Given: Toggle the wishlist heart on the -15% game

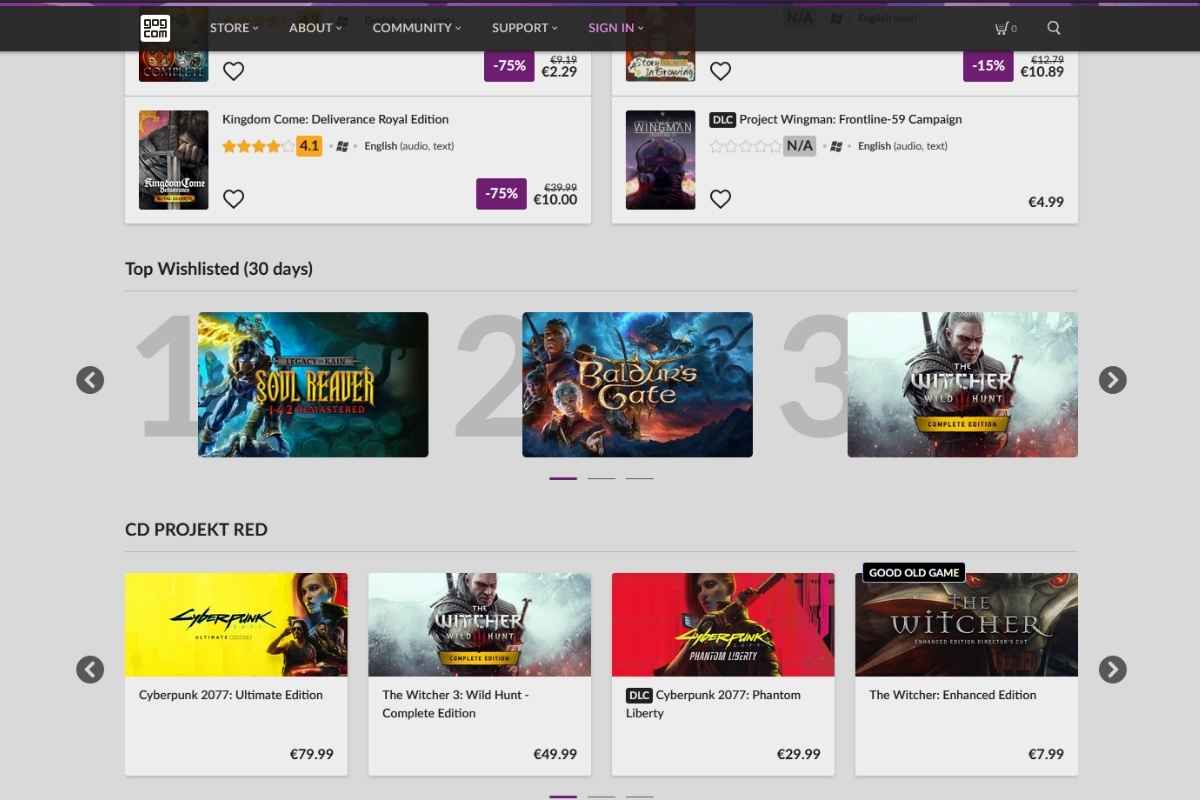Looking at the screenshot, I should 720,70.
